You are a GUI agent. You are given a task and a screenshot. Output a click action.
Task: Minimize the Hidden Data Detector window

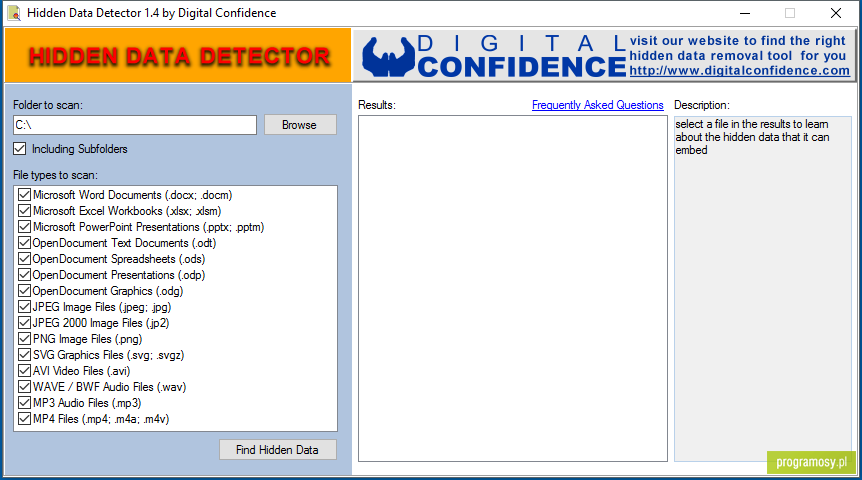(745, 13)
